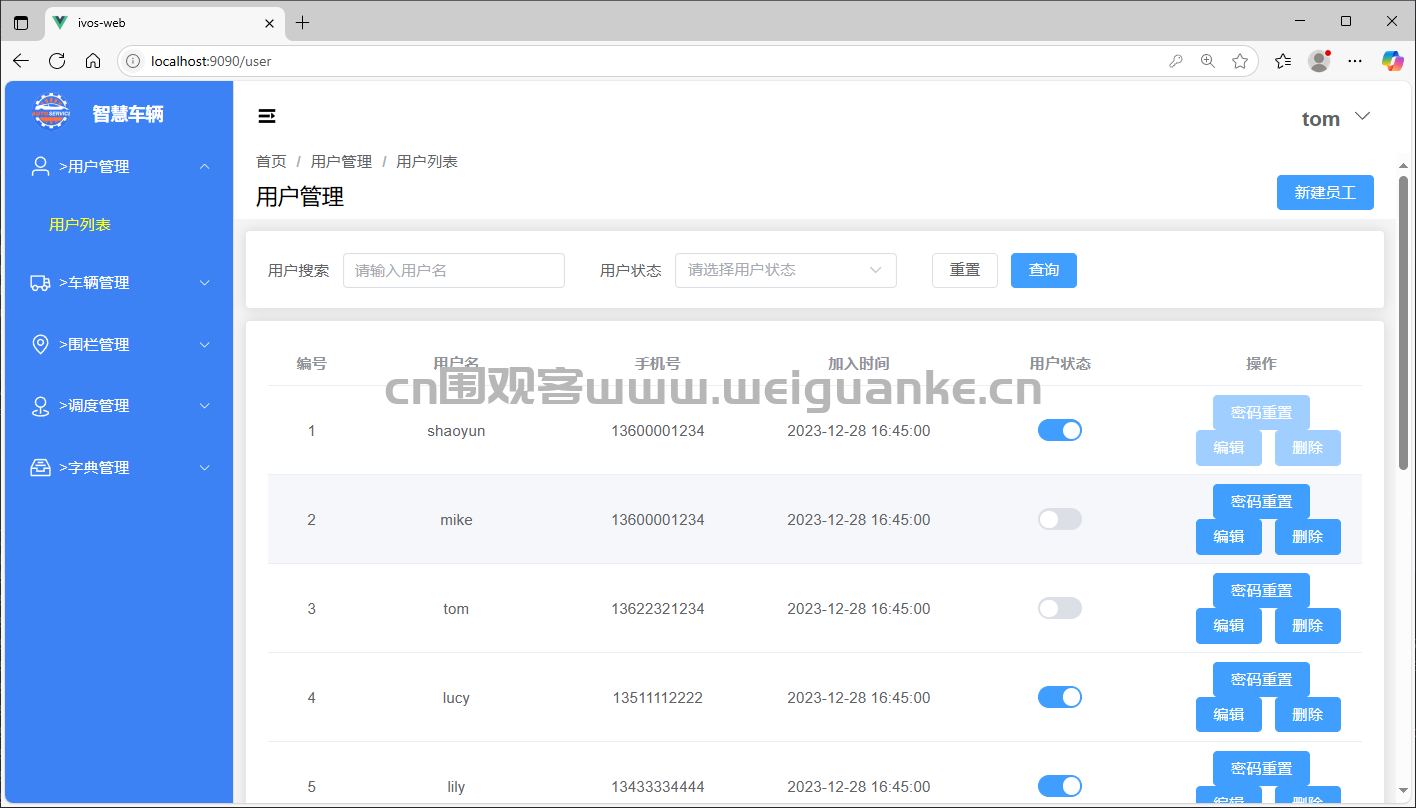Open the tom account dropdown arrow
The height and width of the screenshot is (808, 1416).
[x=1362, y=117]
